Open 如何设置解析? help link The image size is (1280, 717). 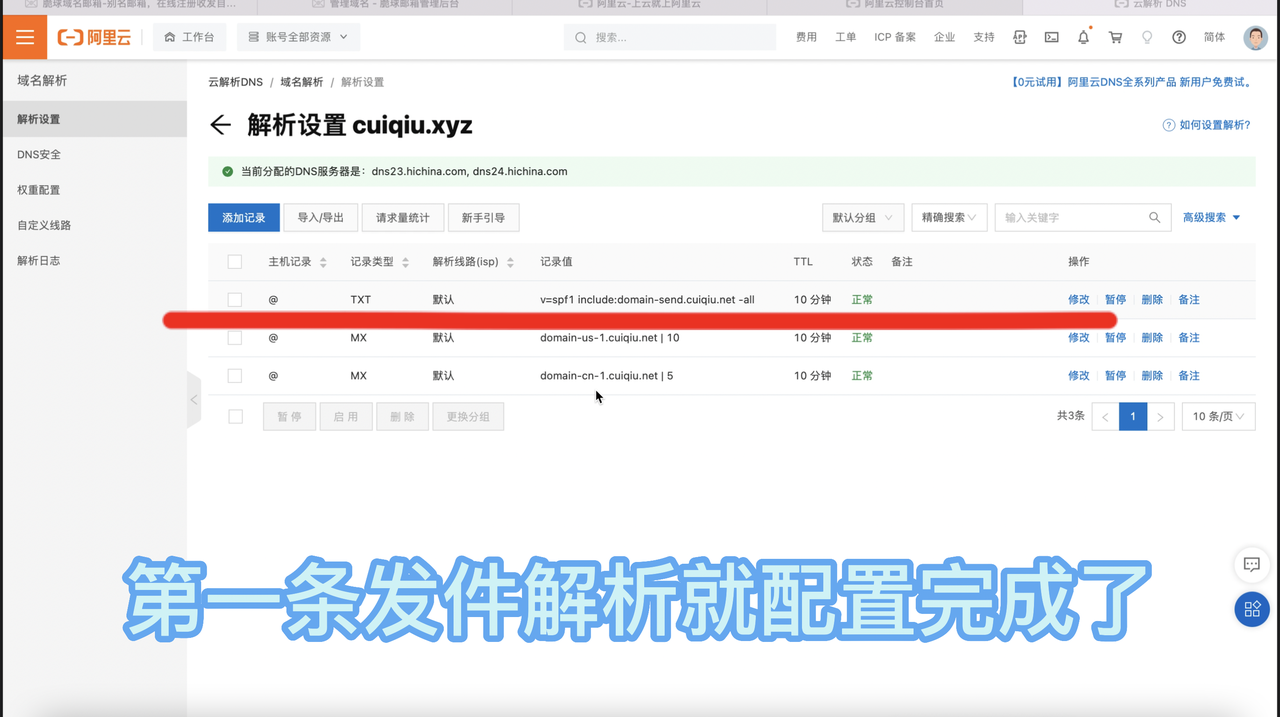coord(1206,125)
